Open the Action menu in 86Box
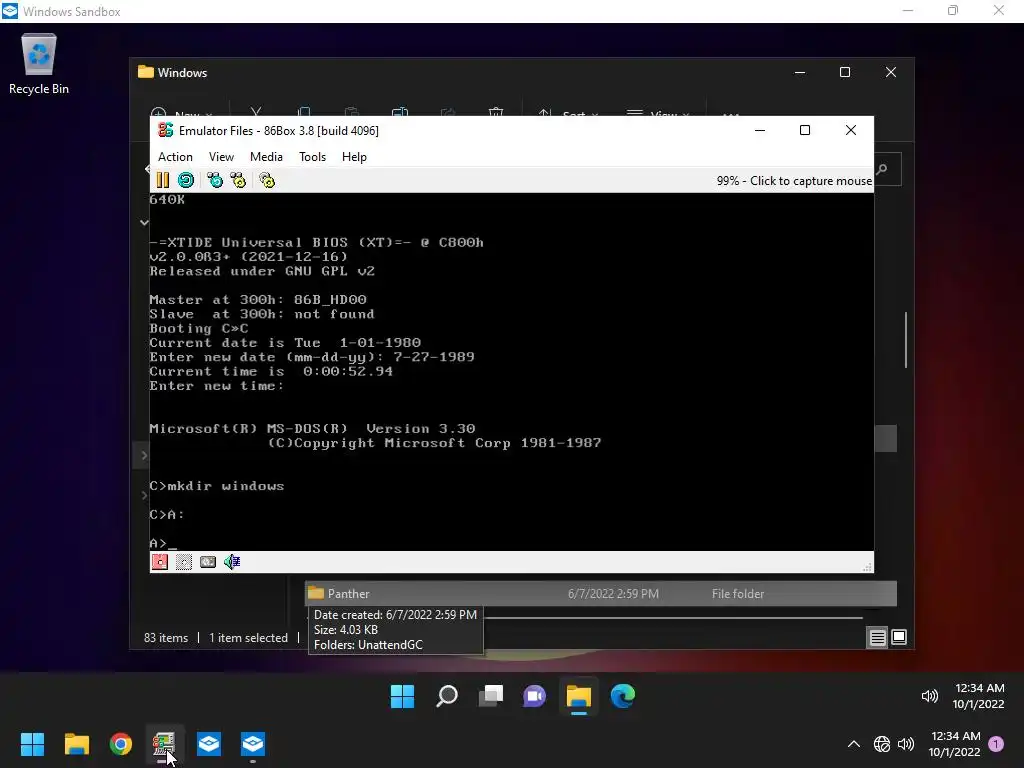Image resolution: width=1024 pixels, height=768 pixels. (x=175, y=157)
